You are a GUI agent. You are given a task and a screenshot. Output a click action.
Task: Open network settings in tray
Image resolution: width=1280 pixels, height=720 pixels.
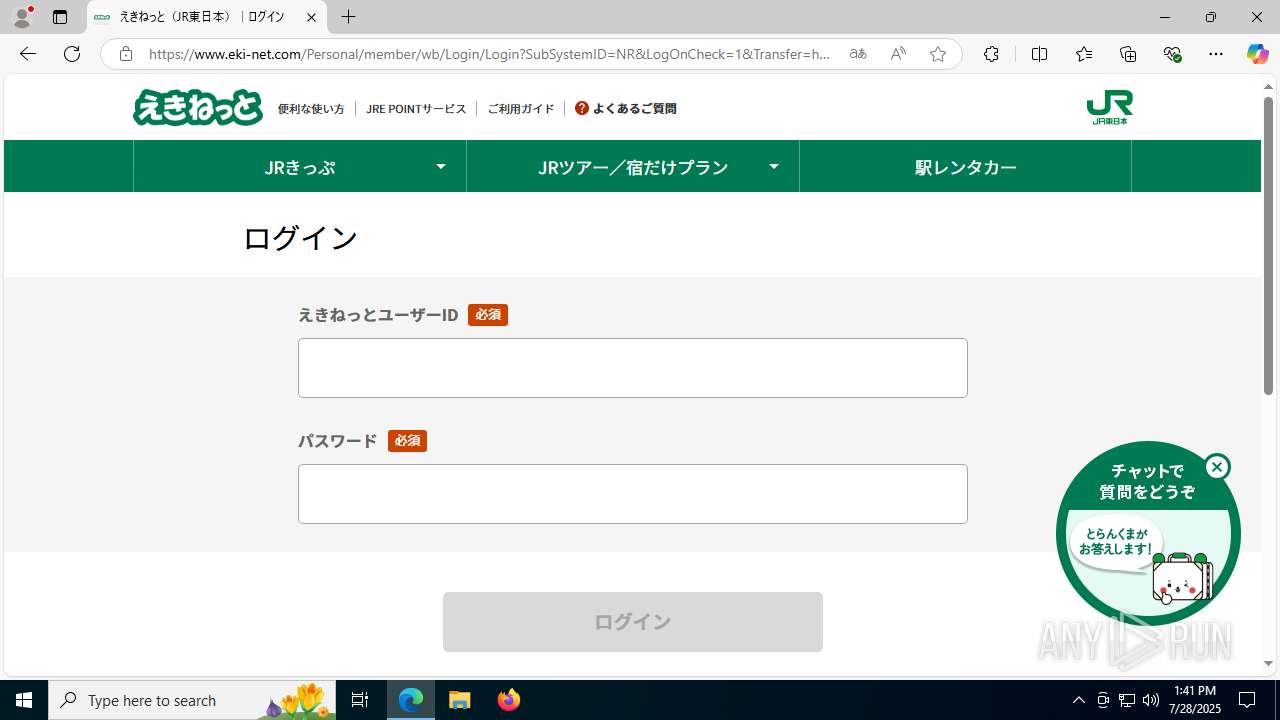(x=1127, y=700)
